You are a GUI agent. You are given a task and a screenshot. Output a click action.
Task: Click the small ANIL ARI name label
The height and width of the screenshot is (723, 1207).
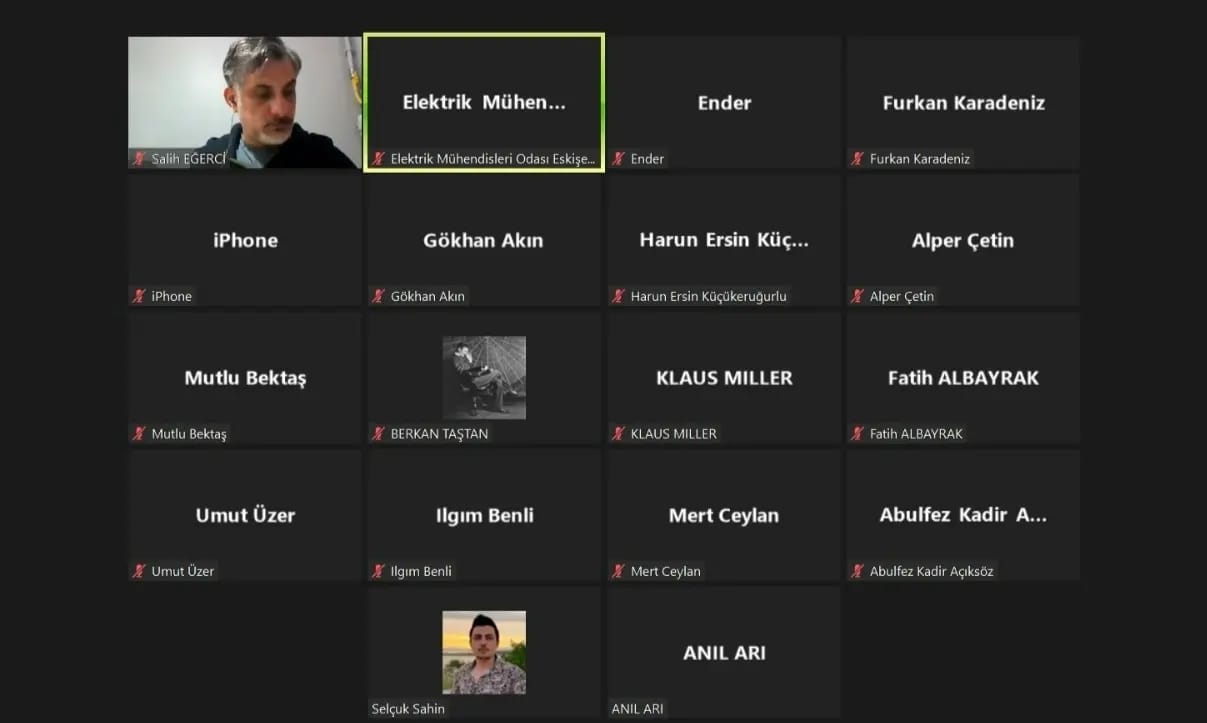pos(638,709)
